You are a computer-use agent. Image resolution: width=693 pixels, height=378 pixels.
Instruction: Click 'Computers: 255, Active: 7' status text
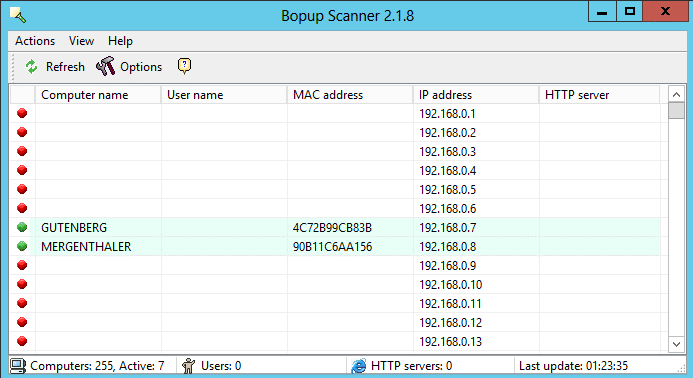tap(97, 366)
